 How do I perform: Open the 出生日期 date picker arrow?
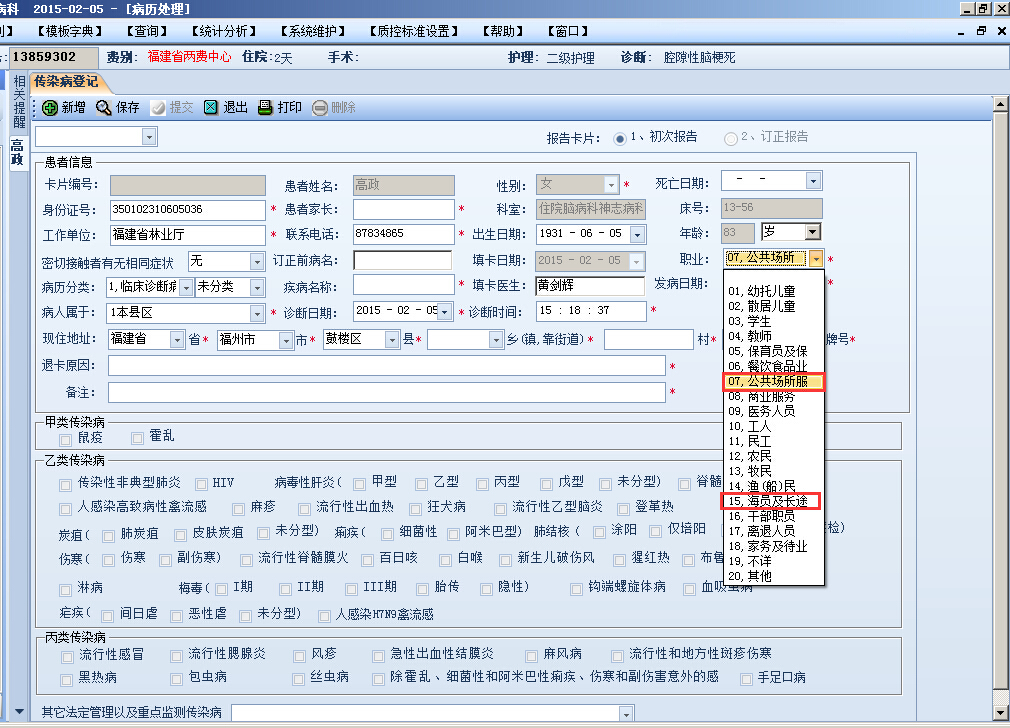tap(638, 235)
